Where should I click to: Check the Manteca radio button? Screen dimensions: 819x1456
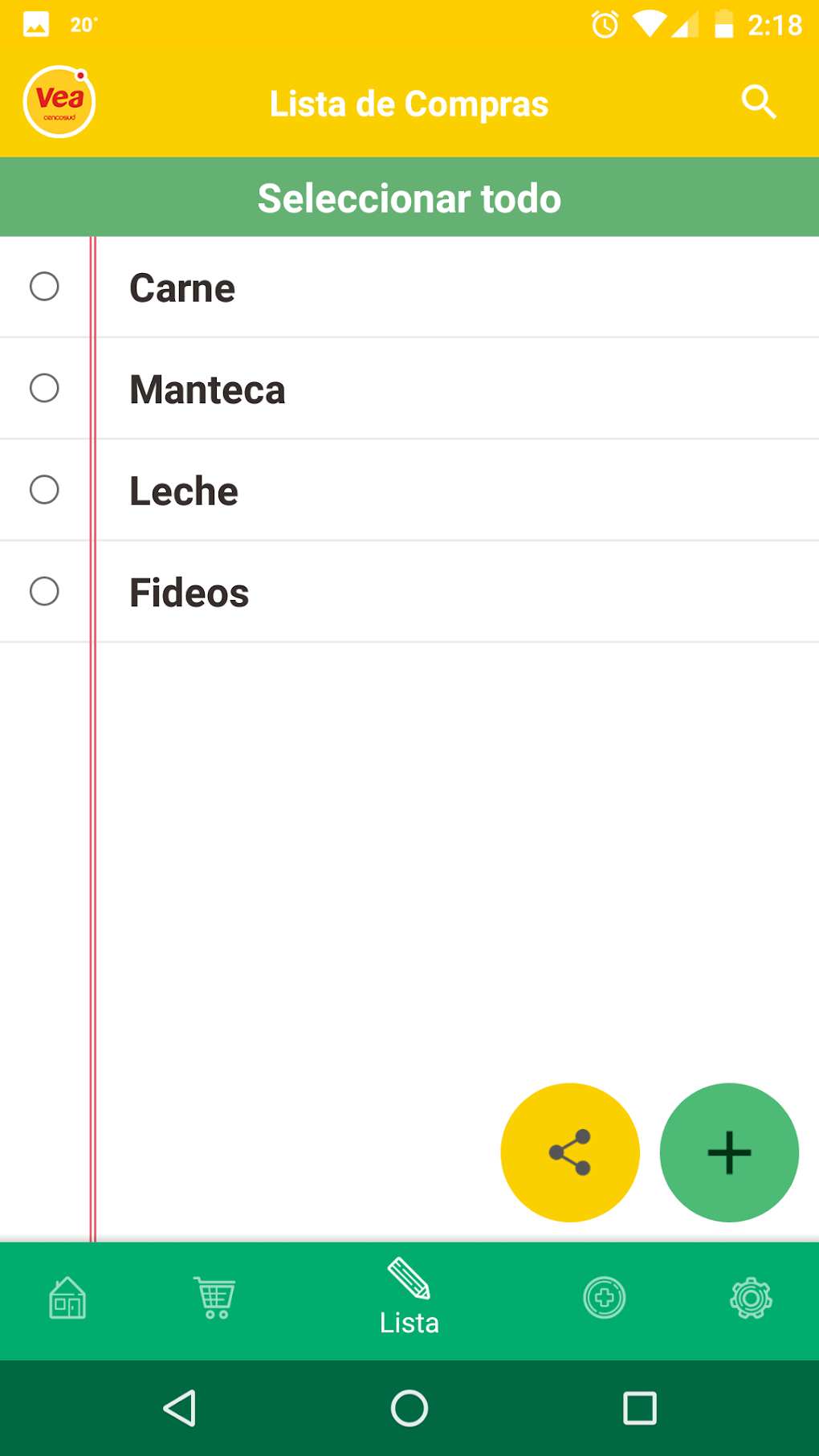pos(44,389)
